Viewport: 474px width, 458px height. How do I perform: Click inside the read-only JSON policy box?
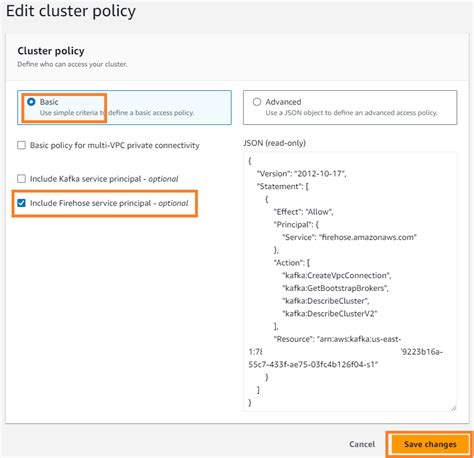coord(350,282)
